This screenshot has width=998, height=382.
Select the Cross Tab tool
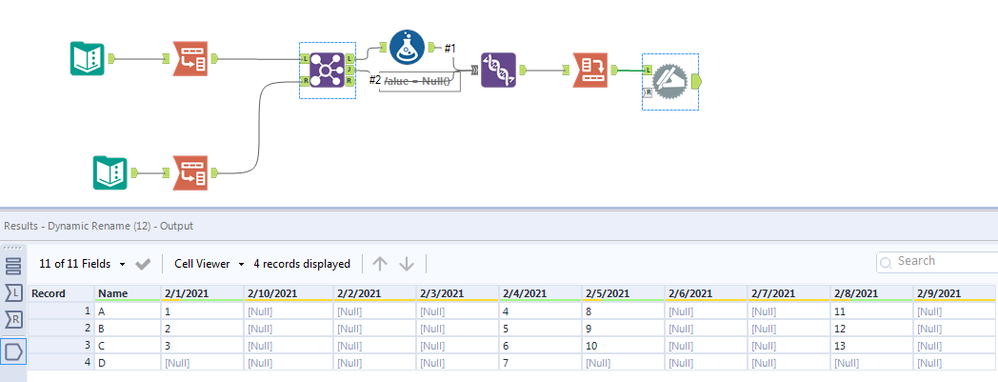(590, 70)
